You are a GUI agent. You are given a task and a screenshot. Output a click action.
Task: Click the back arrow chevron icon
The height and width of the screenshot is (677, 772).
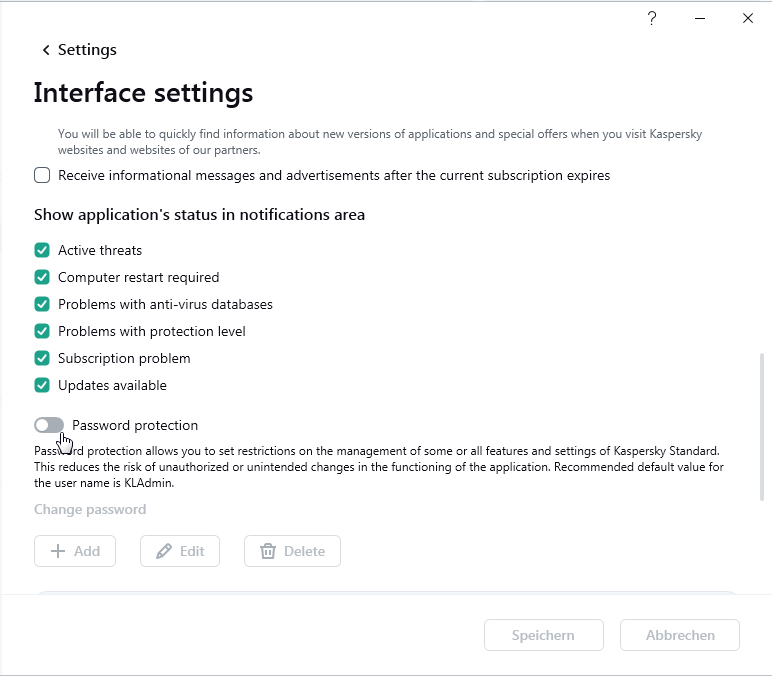(x=45, y=50)
